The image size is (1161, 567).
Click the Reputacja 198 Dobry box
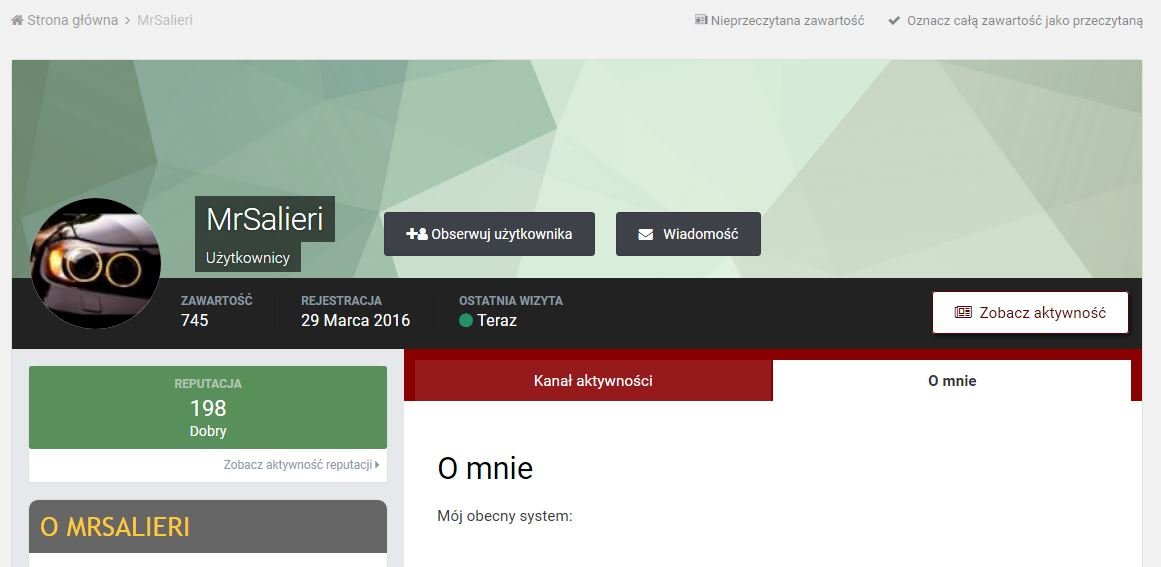[207, 407]
